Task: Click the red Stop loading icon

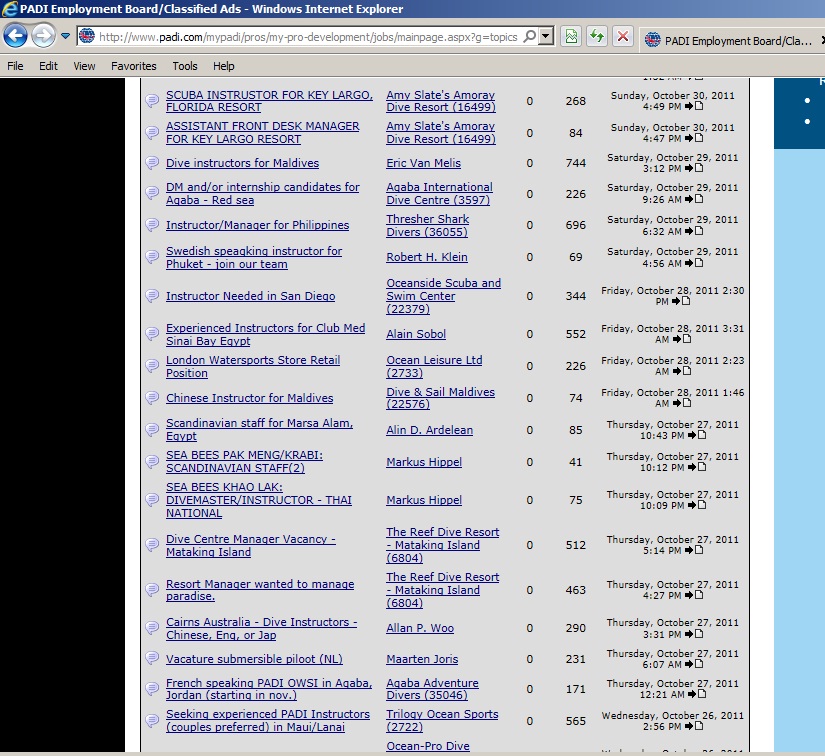Action: (x=622, y=36)
